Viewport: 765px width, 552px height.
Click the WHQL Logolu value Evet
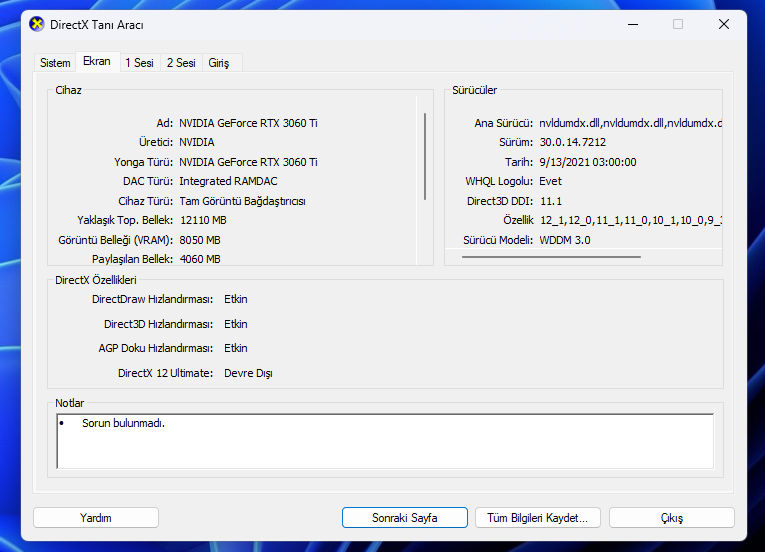(x=550, y=181)
